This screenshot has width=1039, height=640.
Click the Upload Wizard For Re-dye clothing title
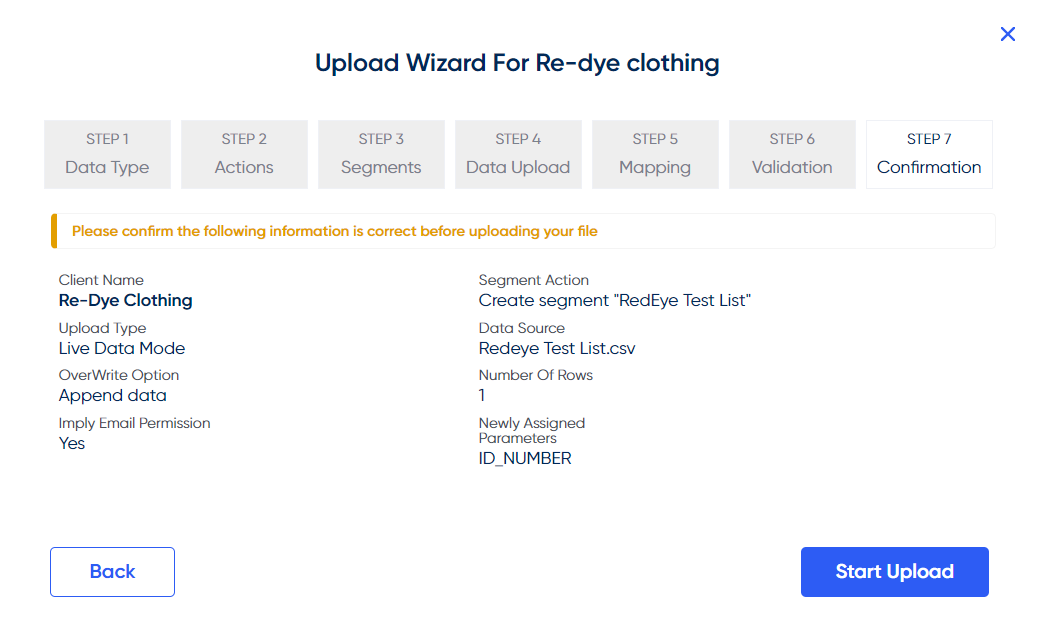point(517,62)
